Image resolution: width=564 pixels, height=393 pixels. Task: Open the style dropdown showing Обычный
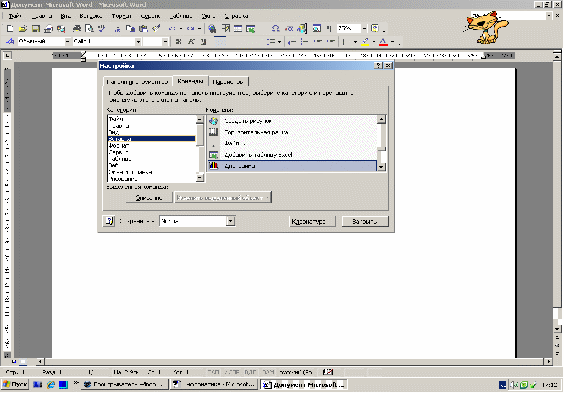point(67,42)
